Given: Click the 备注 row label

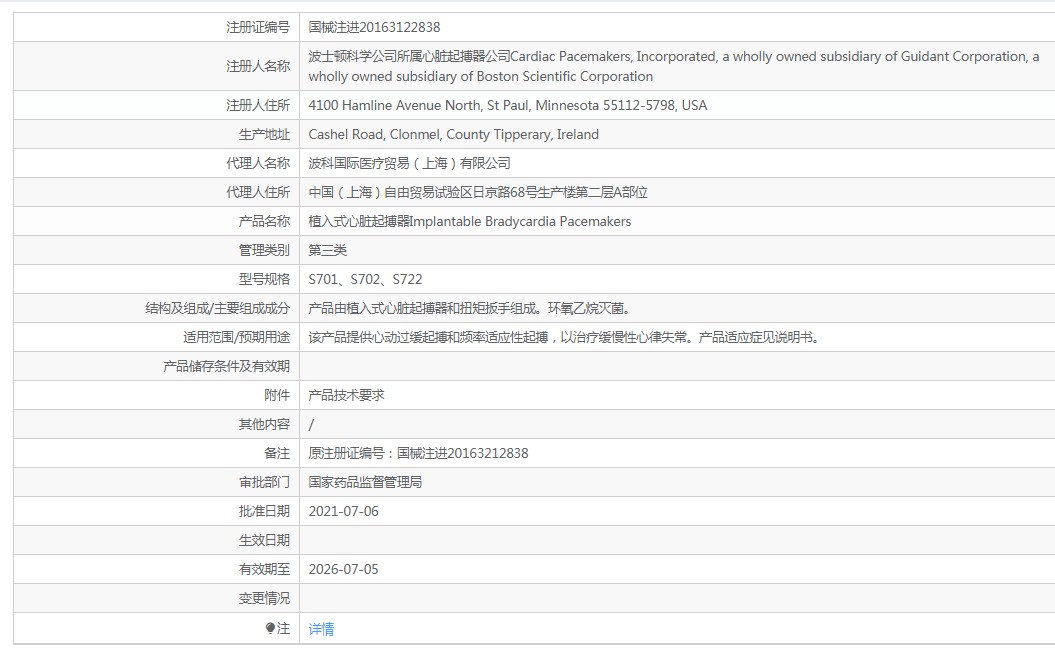Looking at the screenshot, I should tap(277, 452).
